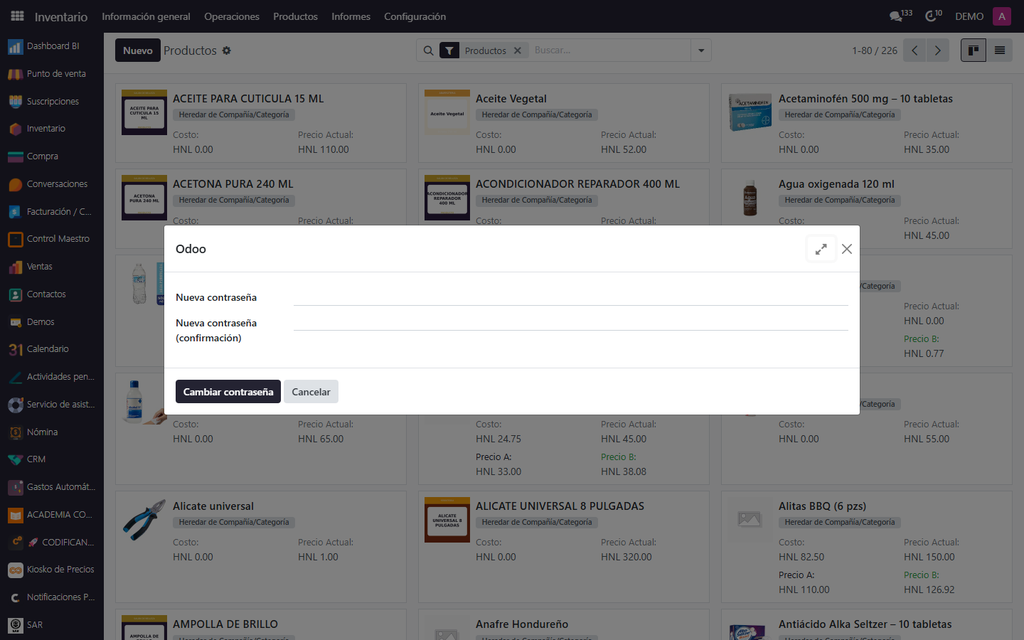Open Información general menu
The height and width of the screenshot is (640, 1024).
[x=146, y=16]
